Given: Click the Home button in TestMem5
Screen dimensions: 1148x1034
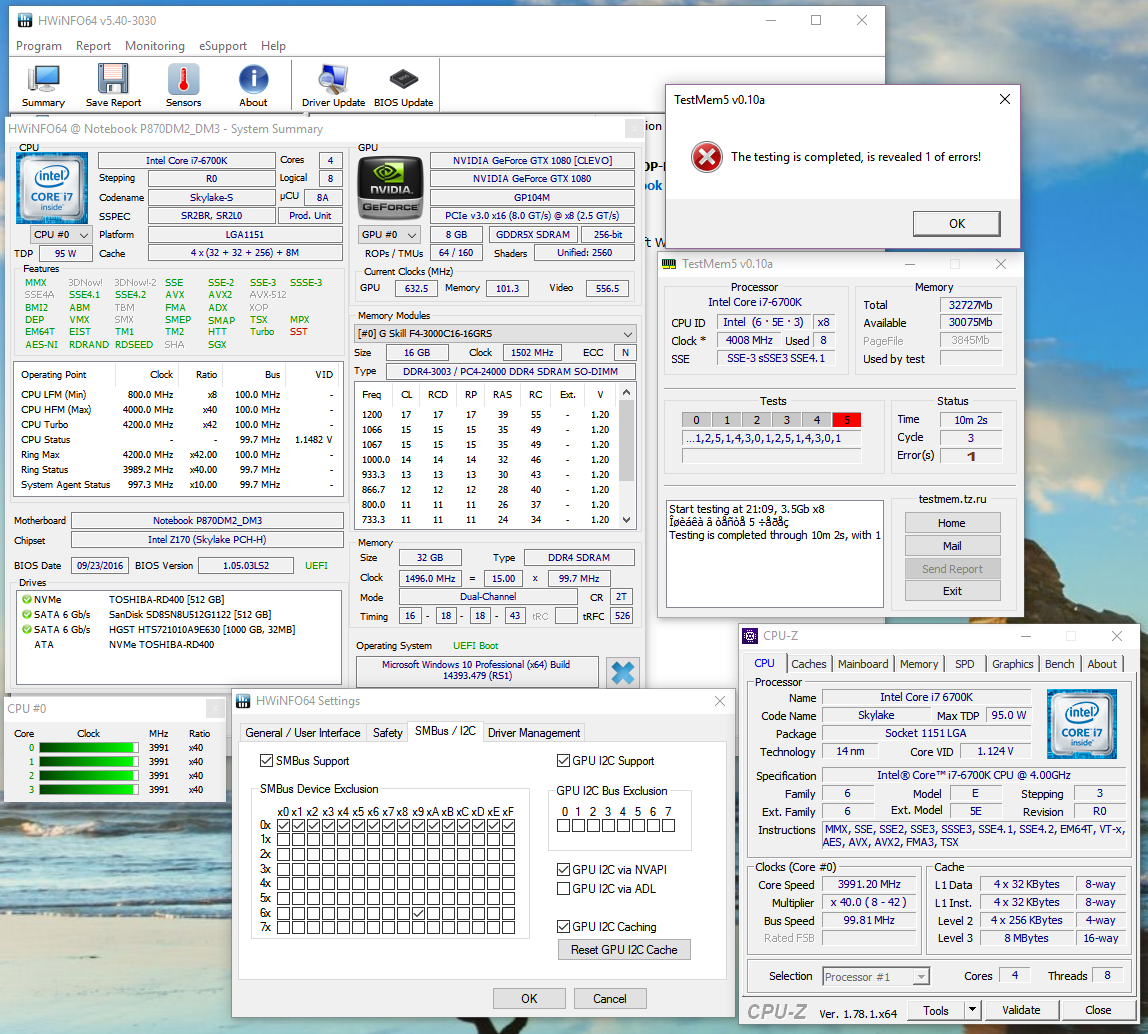Looking at the screenshot, I should [952, 523].
